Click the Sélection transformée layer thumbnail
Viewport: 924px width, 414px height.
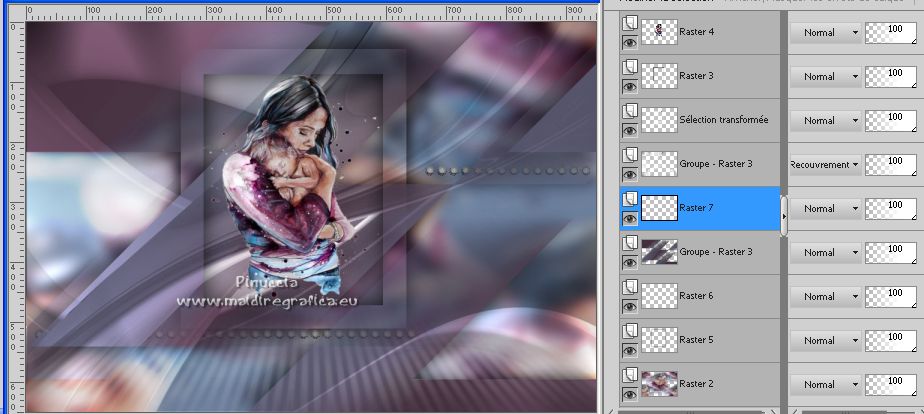[659, 120]
